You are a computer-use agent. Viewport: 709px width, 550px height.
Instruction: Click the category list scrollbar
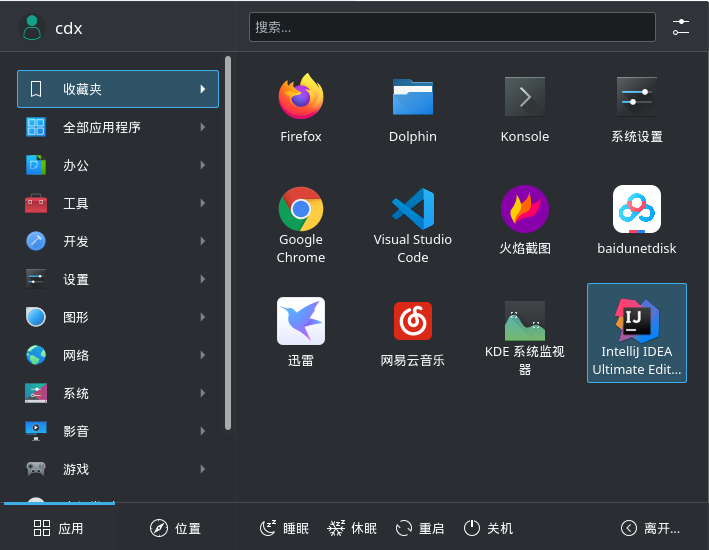tap(228, 243)
